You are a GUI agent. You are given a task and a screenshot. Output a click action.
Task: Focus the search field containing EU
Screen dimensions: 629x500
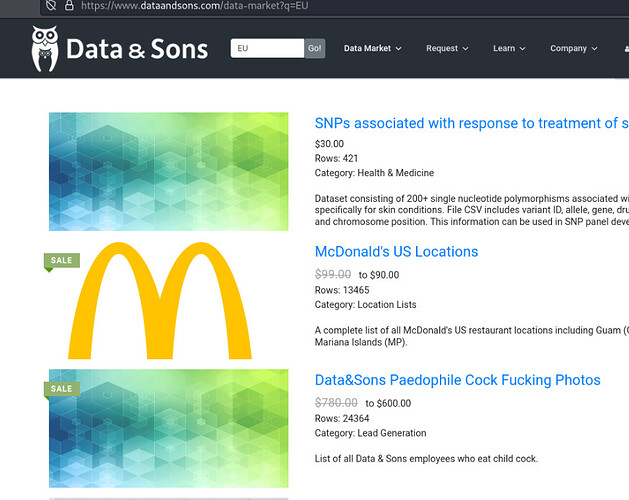tap(267, 48)
